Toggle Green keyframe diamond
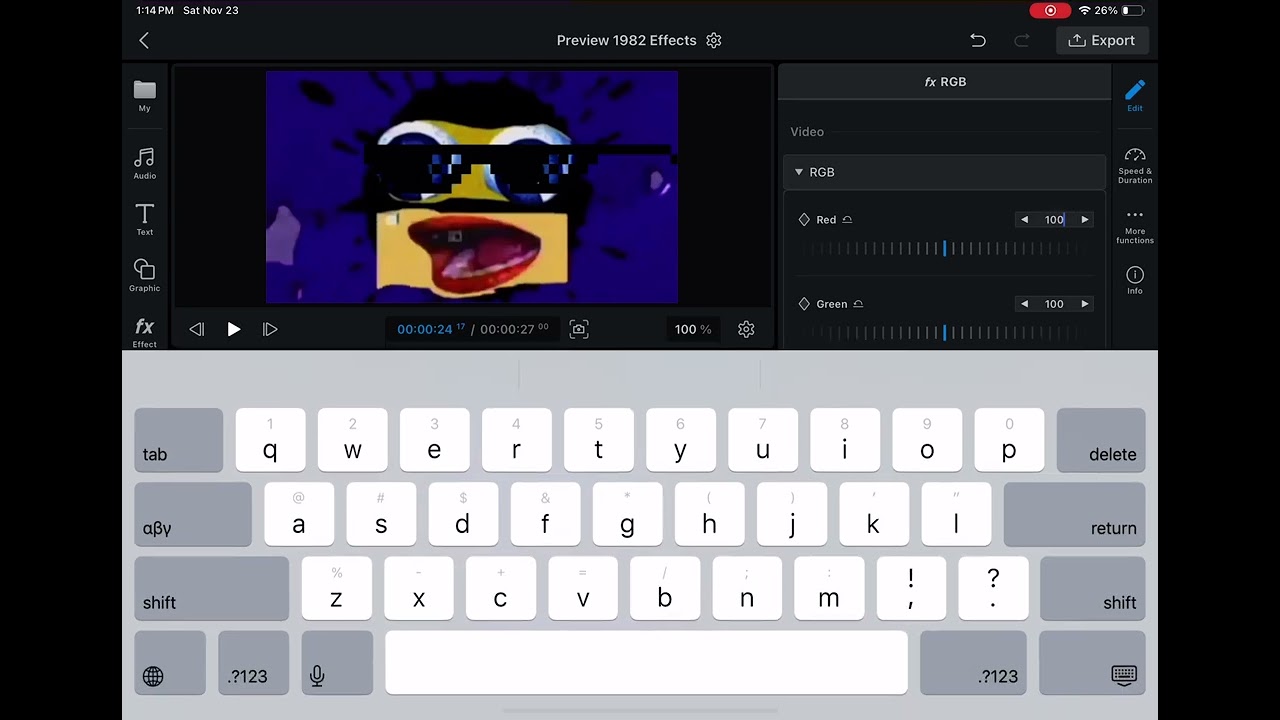The image size is (1280, 720). 804,304
